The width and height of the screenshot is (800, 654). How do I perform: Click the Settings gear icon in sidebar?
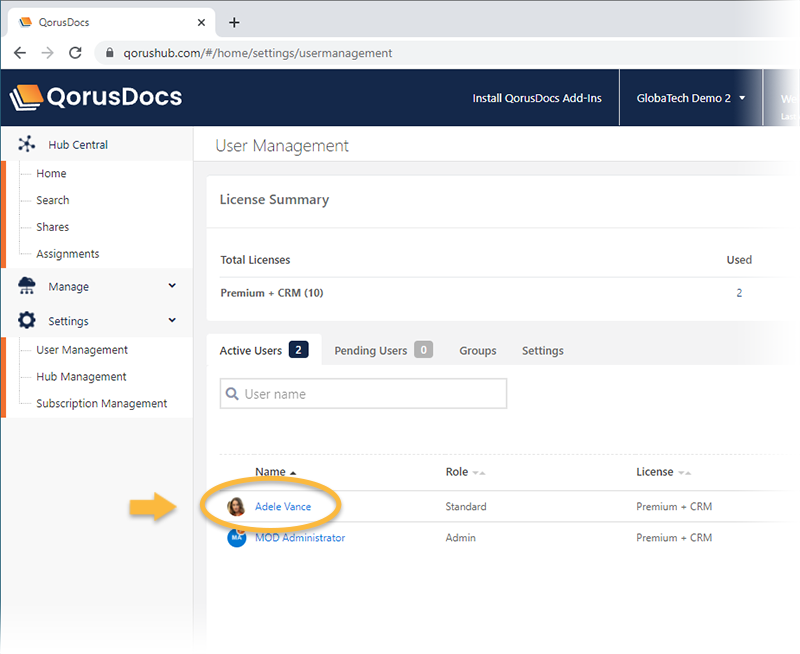(x=27, y=321)
